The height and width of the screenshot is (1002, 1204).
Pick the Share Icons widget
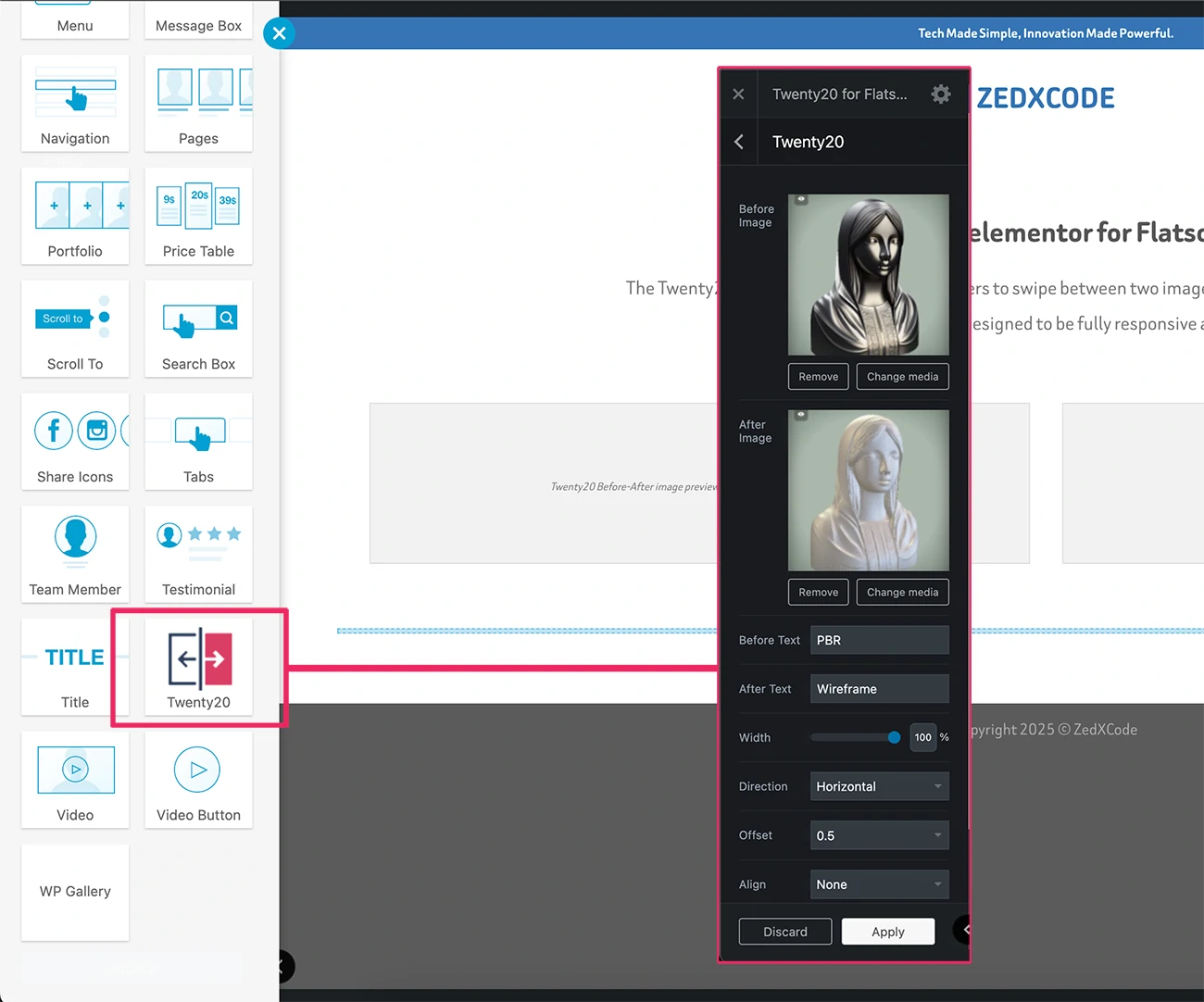coord(75,442)
